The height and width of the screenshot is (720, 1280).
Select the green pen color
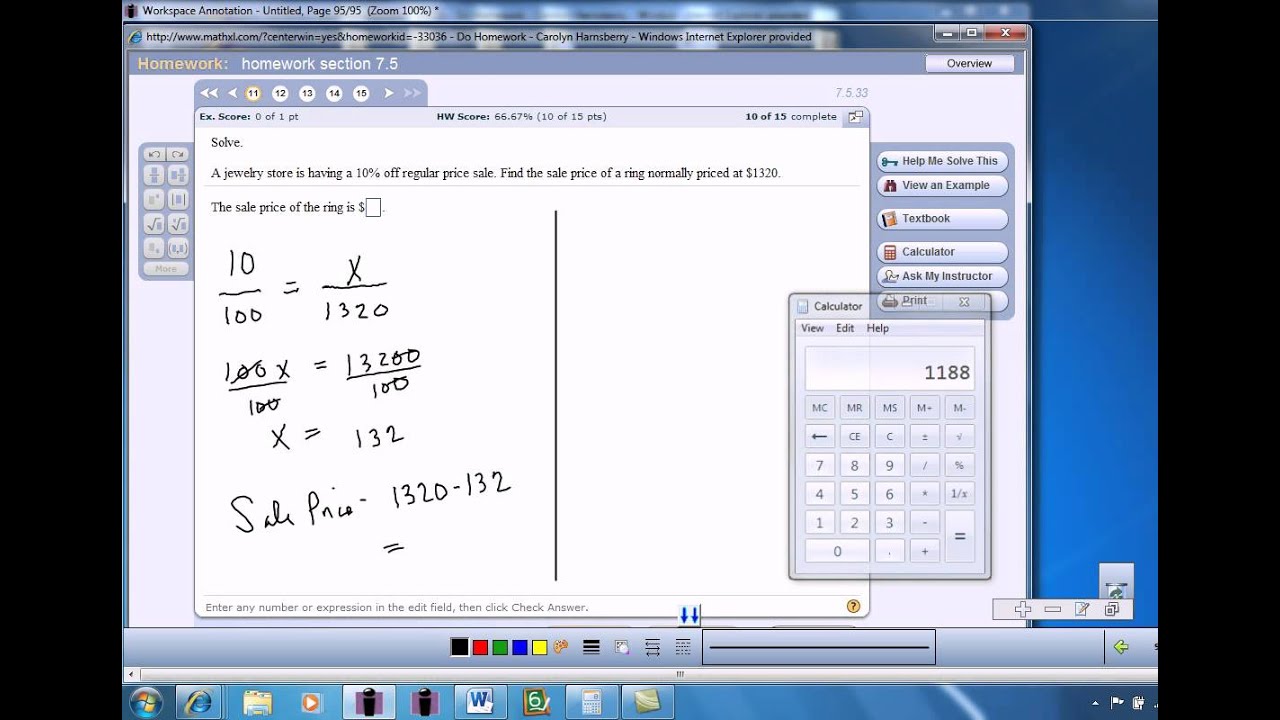point(500,647)
